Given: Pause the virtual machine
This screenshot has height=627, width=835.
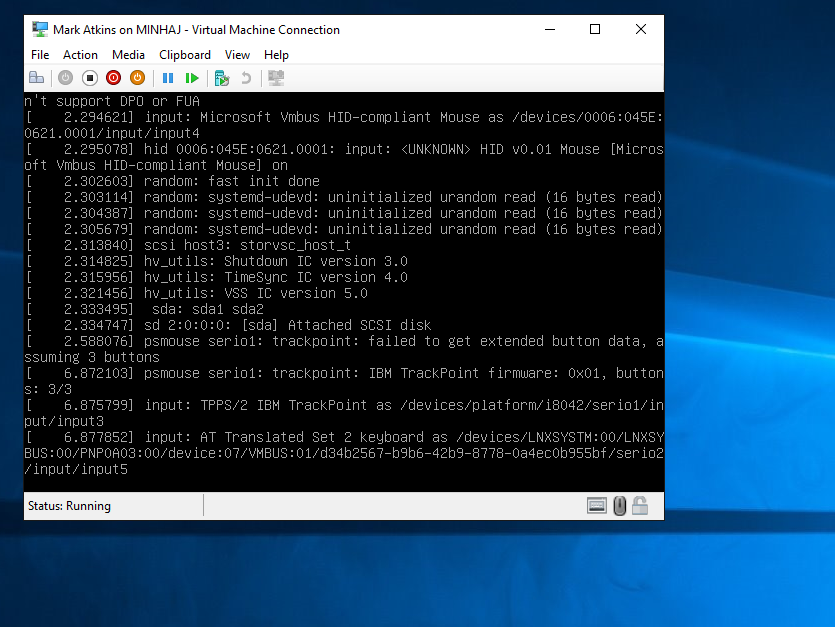Looking at the screenshot, I should coord(168,78).
